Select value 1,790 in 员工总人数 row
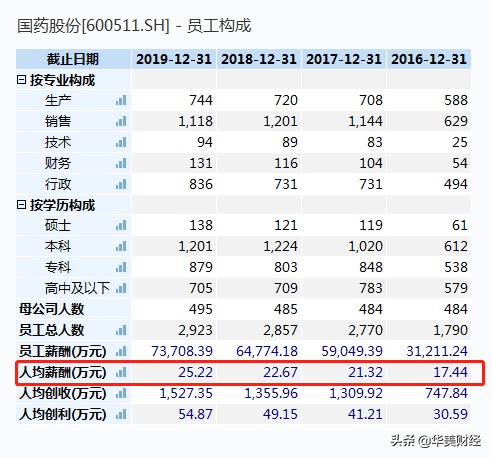This screenshot has width=492, height=458. click(450, 330)
